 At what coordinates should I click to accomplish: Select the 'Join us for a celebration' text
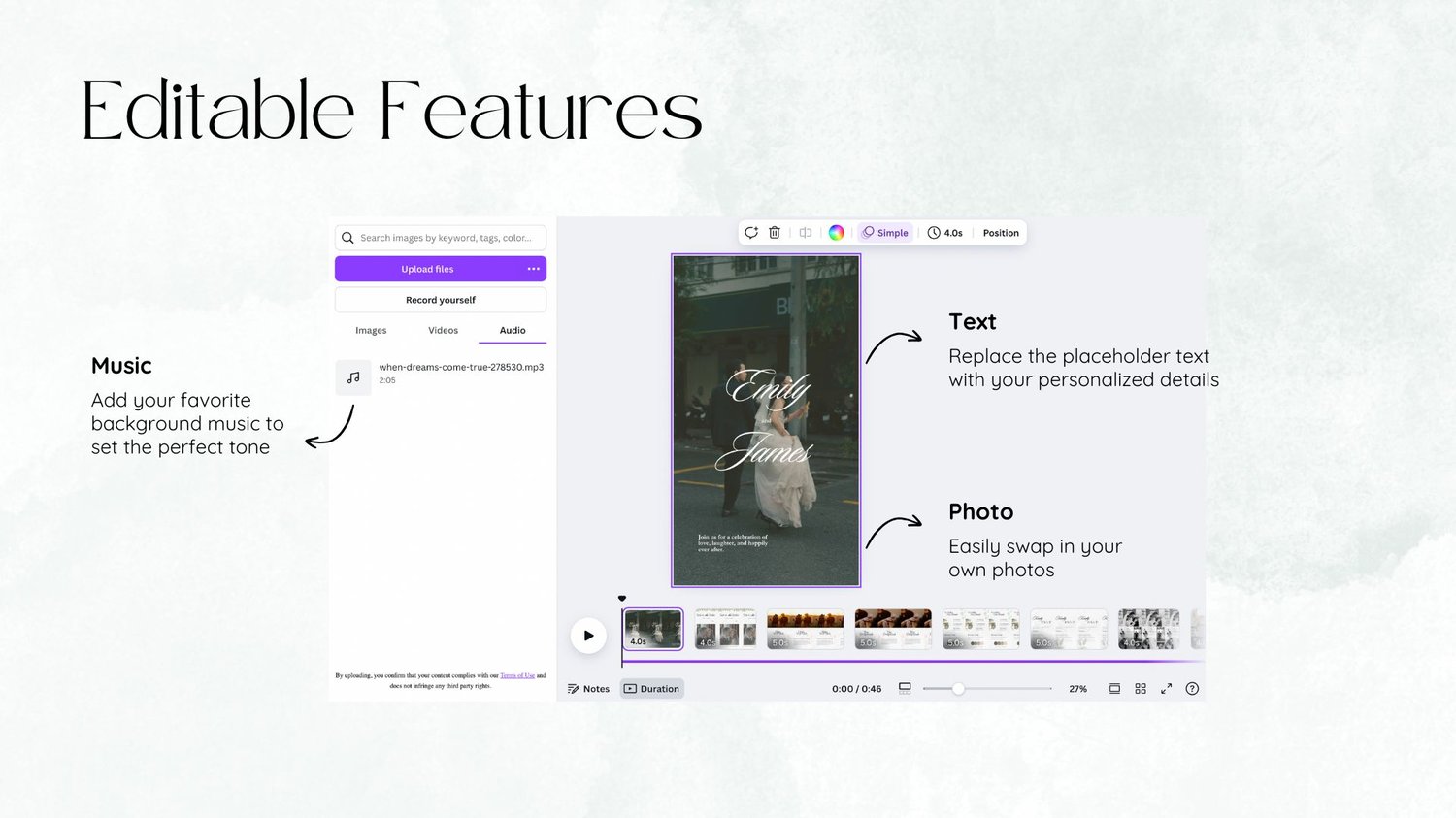click(x=733, y=542)
